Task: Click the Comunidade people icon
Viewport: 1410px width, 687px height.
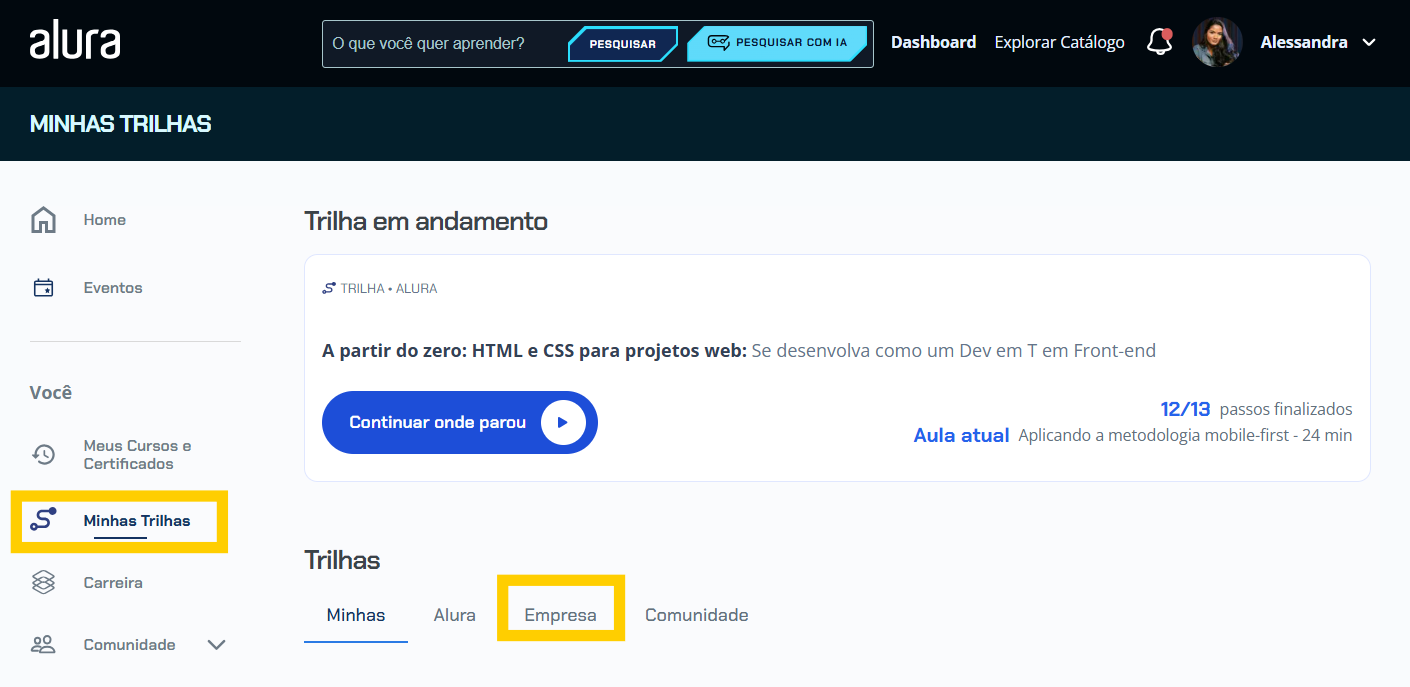Action: tap(43, 645)
